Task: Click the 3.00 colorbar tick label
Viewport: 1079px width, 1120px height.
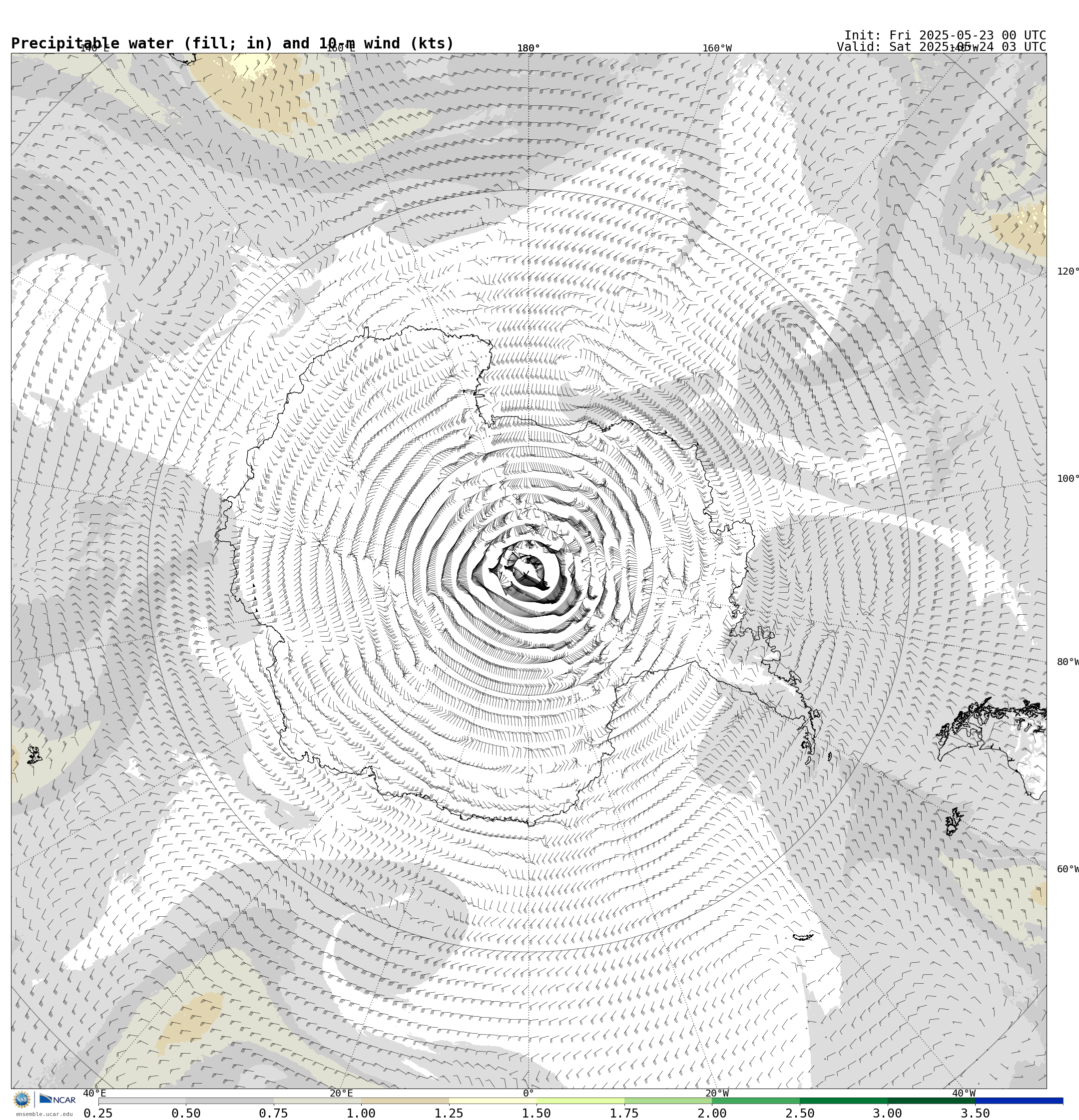Action: coord(888,1113)
